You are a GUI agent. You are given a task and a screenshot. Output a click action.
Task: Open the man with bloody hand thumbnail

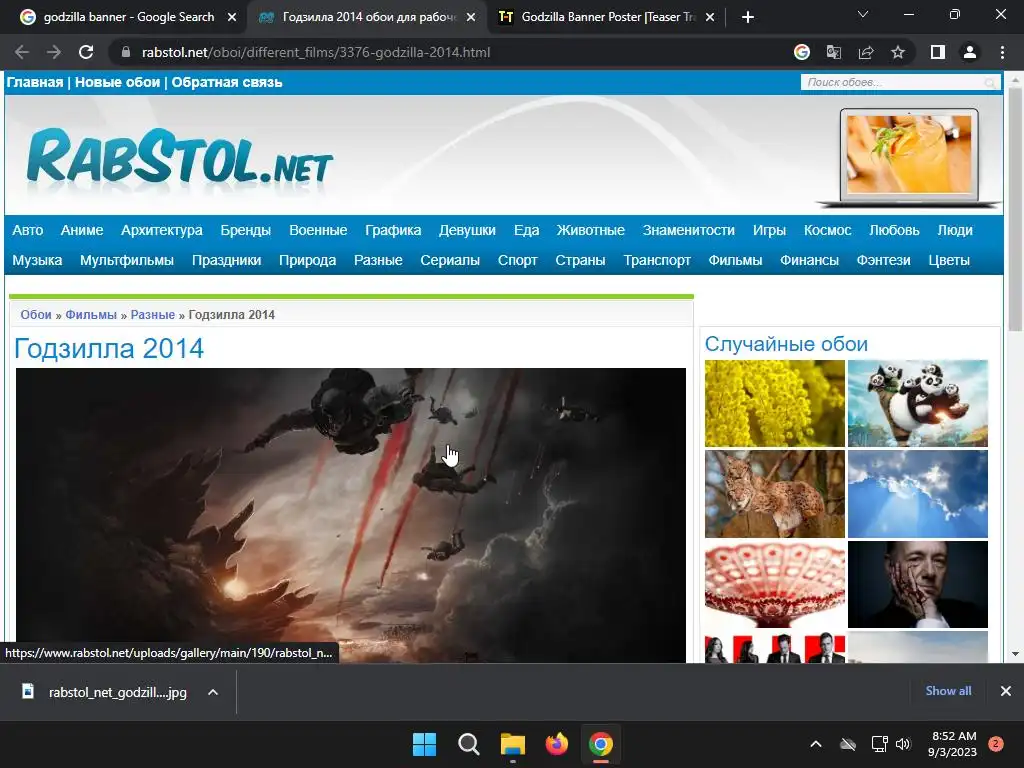click(x=918, y=584)
